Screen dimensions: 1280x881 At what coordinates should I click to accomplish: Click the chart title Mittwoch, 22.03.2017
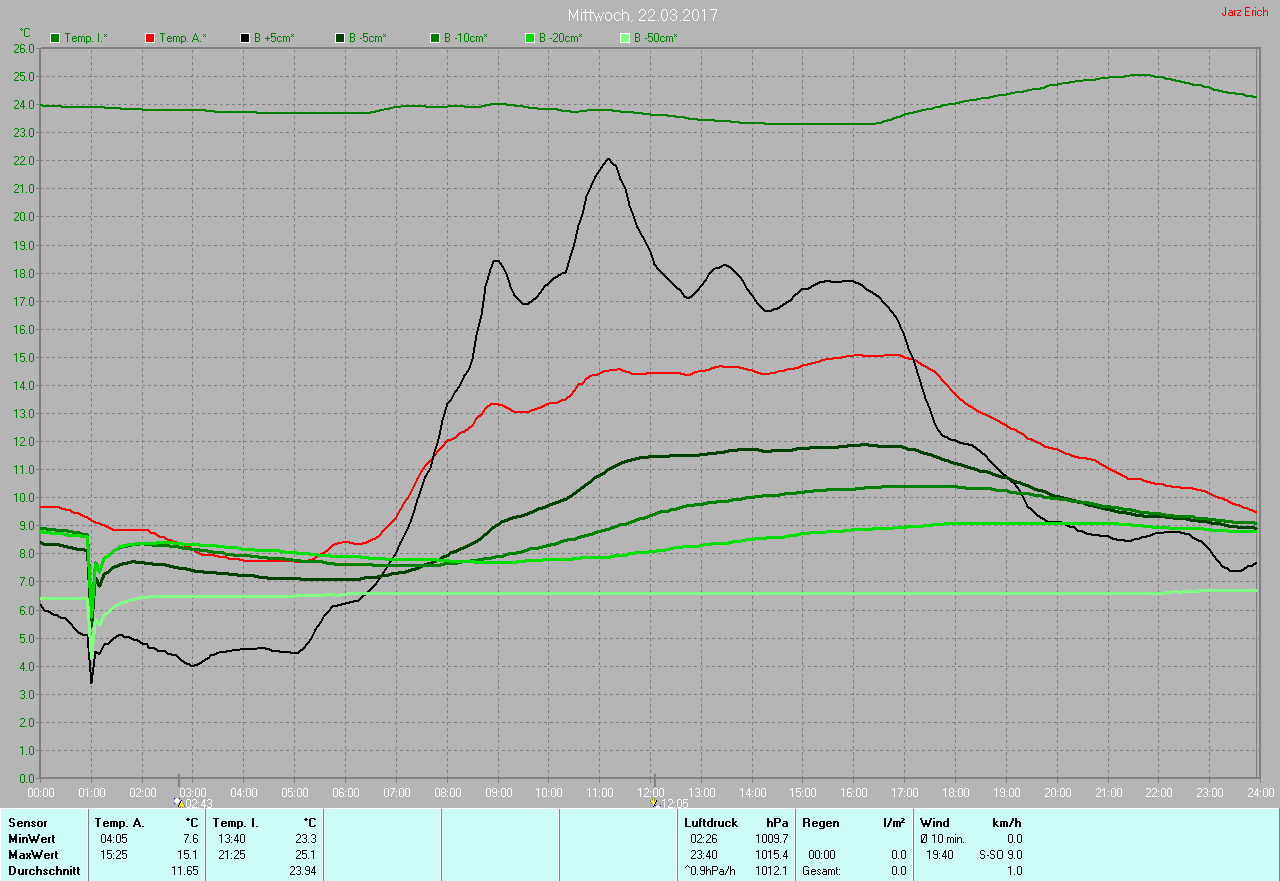pos(642,16)
